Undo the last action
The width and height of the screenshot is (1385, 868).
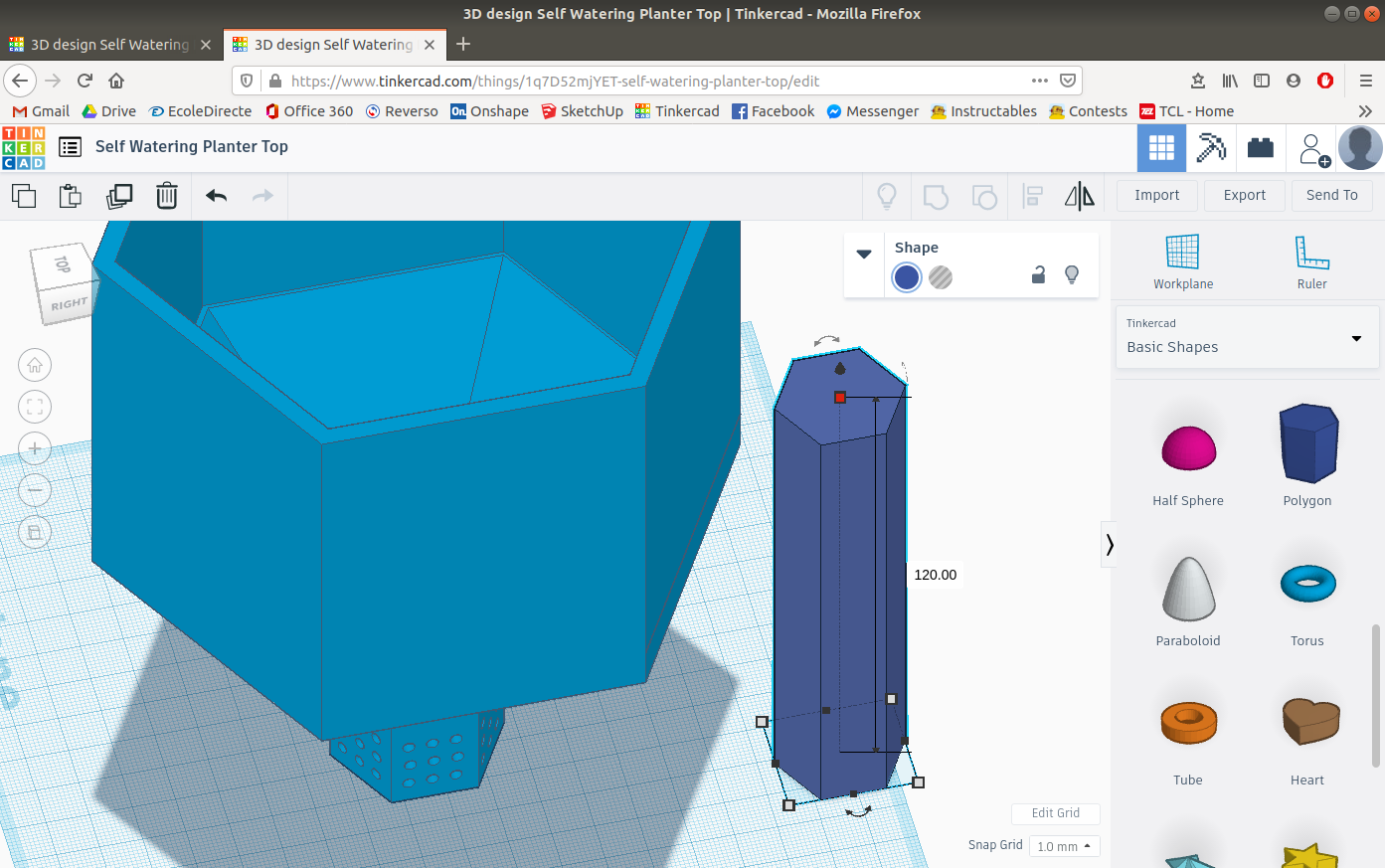(x=217, y=196)
